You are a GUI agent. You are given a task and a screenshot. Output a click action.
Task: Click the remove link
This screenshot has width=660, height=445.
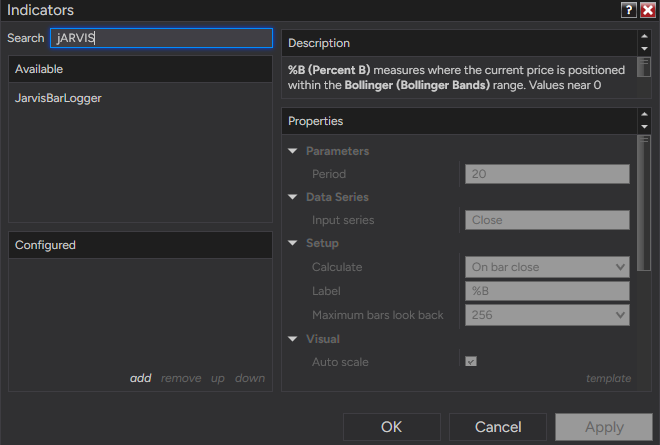(x=181, y=378)
